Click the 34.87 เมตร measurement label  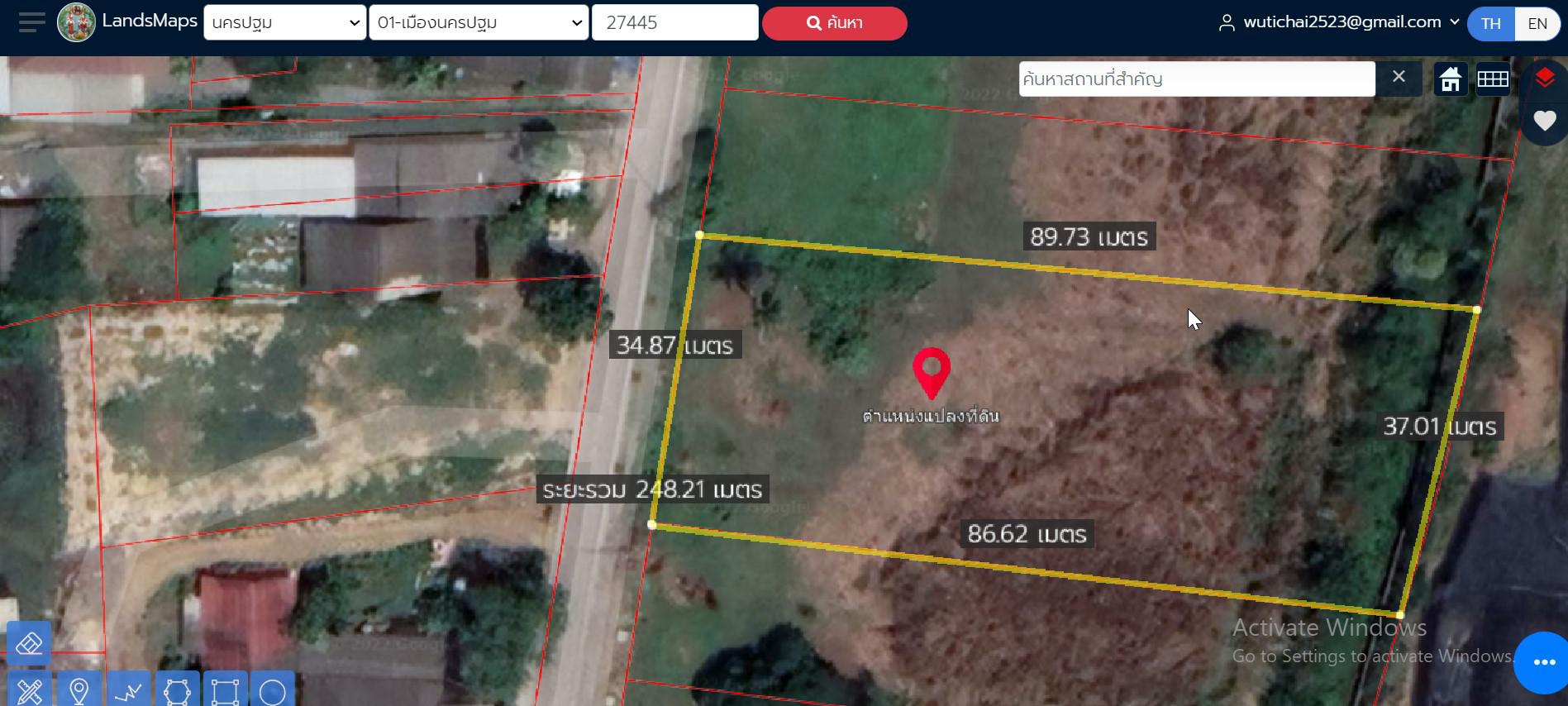675,345
